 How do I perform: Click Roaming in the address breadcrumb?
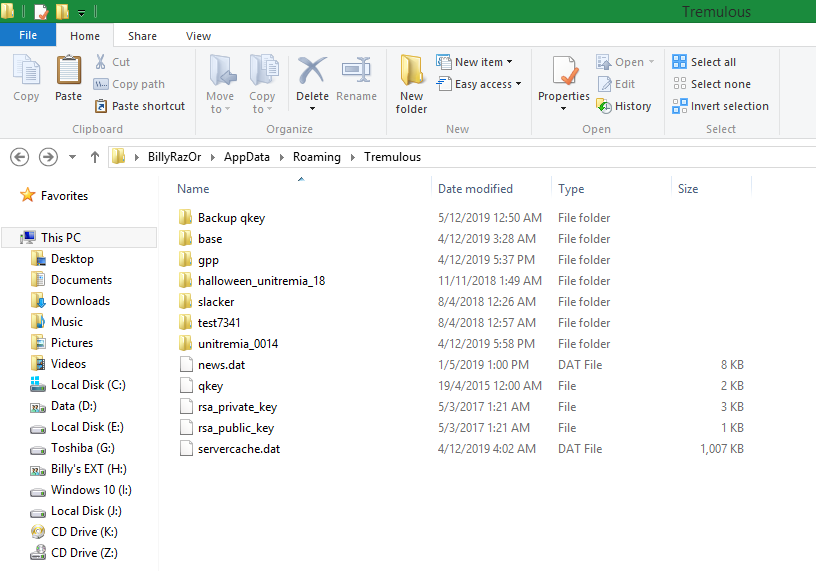[316, 157]
